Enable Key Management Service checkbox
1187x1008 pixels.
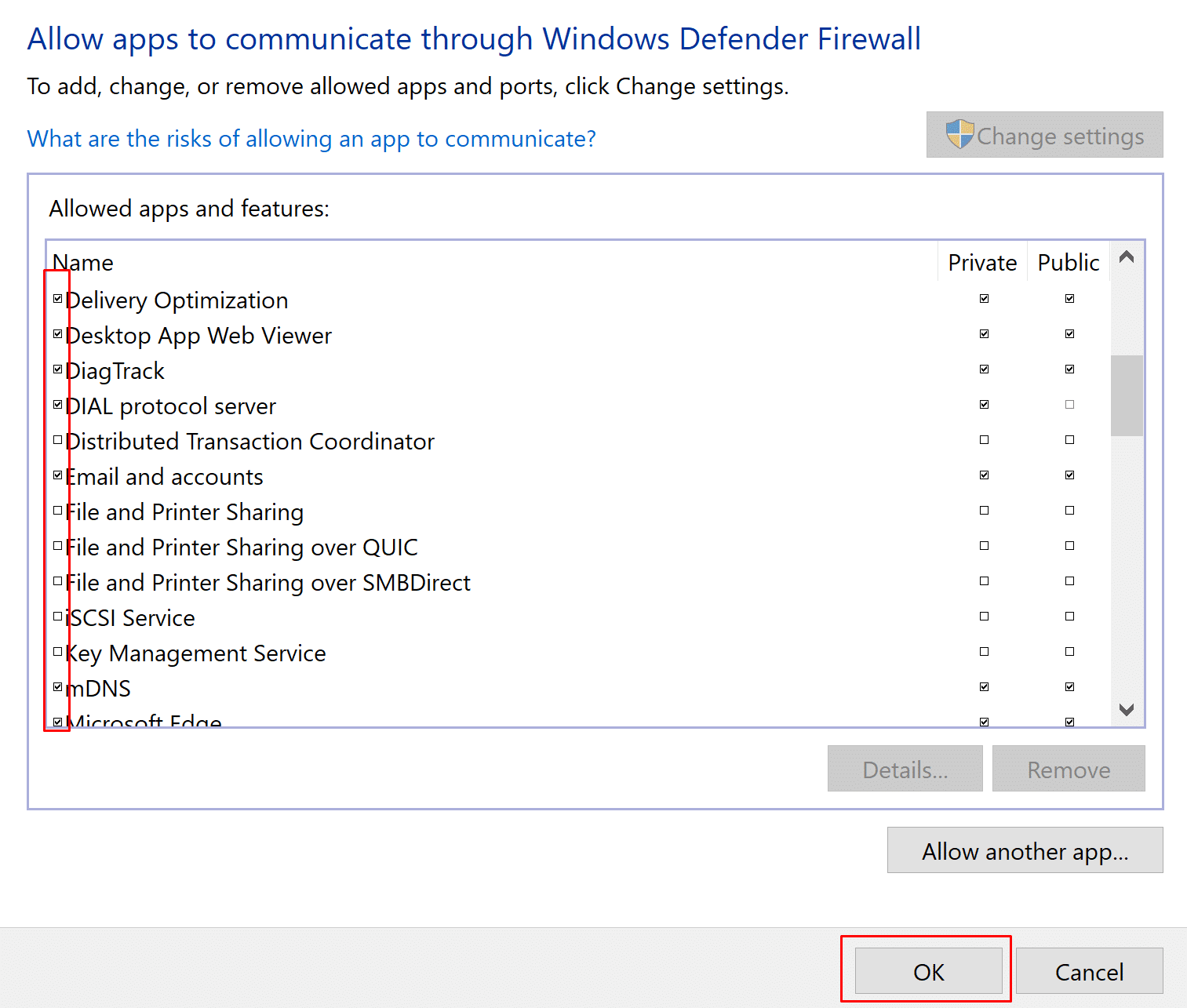pyautogui.click(x=57, y=652)
